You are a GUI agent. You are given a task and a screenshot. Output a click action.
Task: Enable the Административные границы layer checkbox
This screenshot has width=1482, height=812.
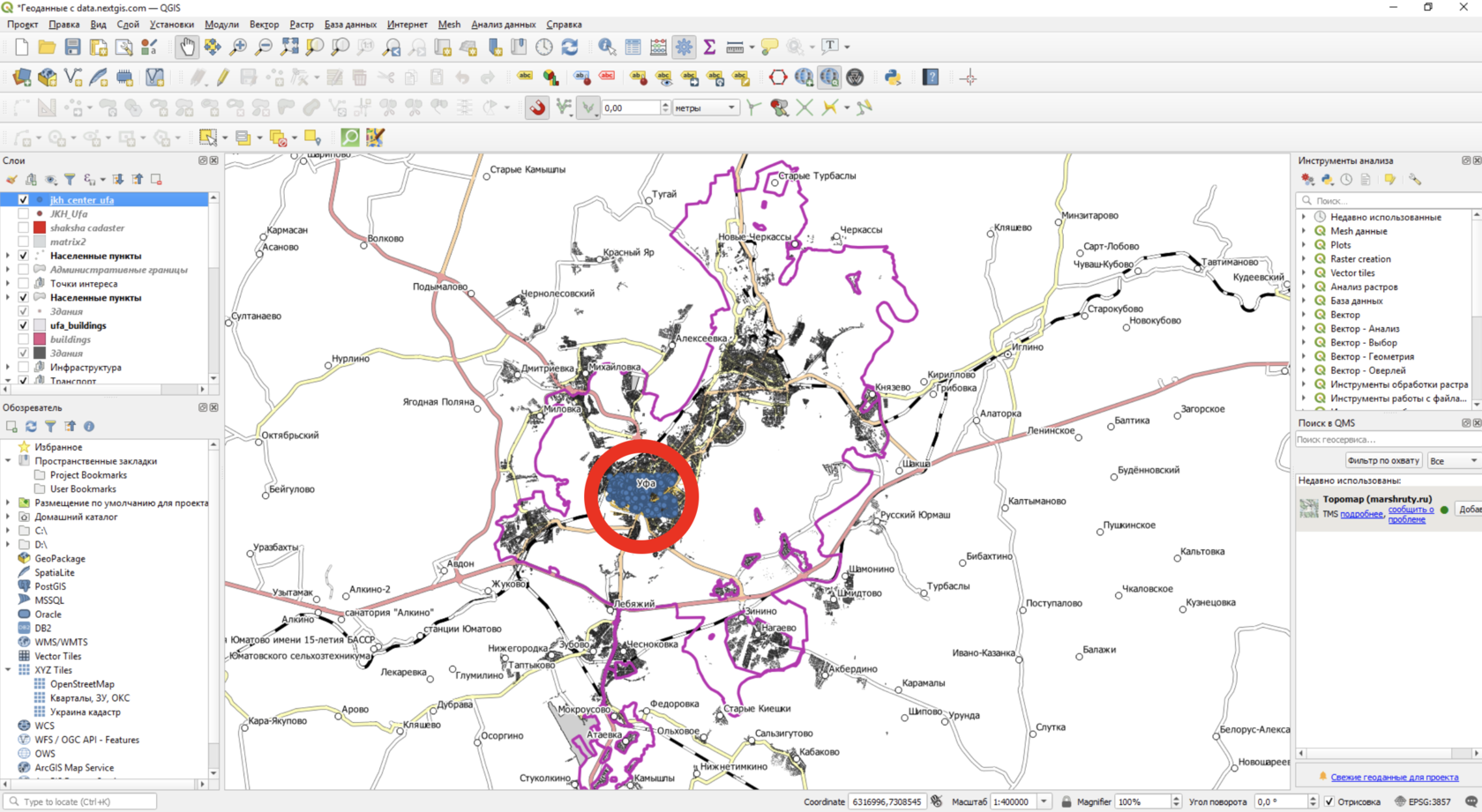coord(24,270)
